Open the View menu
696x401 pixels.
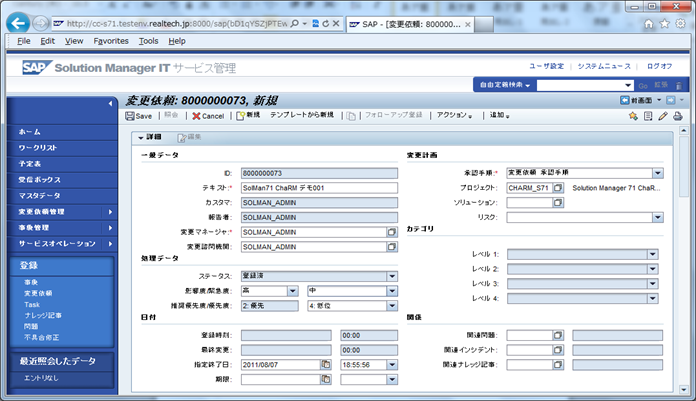pos(74,41)
